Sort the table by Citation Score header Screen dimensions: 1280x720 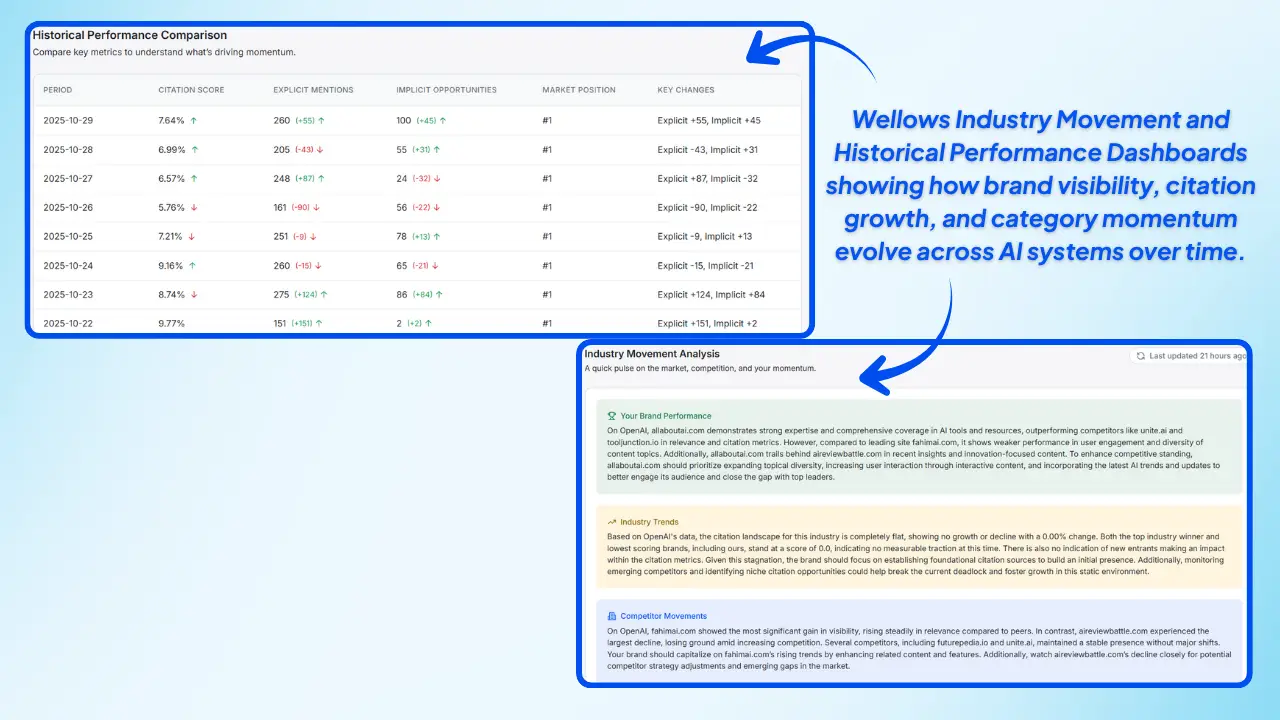pyautogui.click(x=191, y=89)
